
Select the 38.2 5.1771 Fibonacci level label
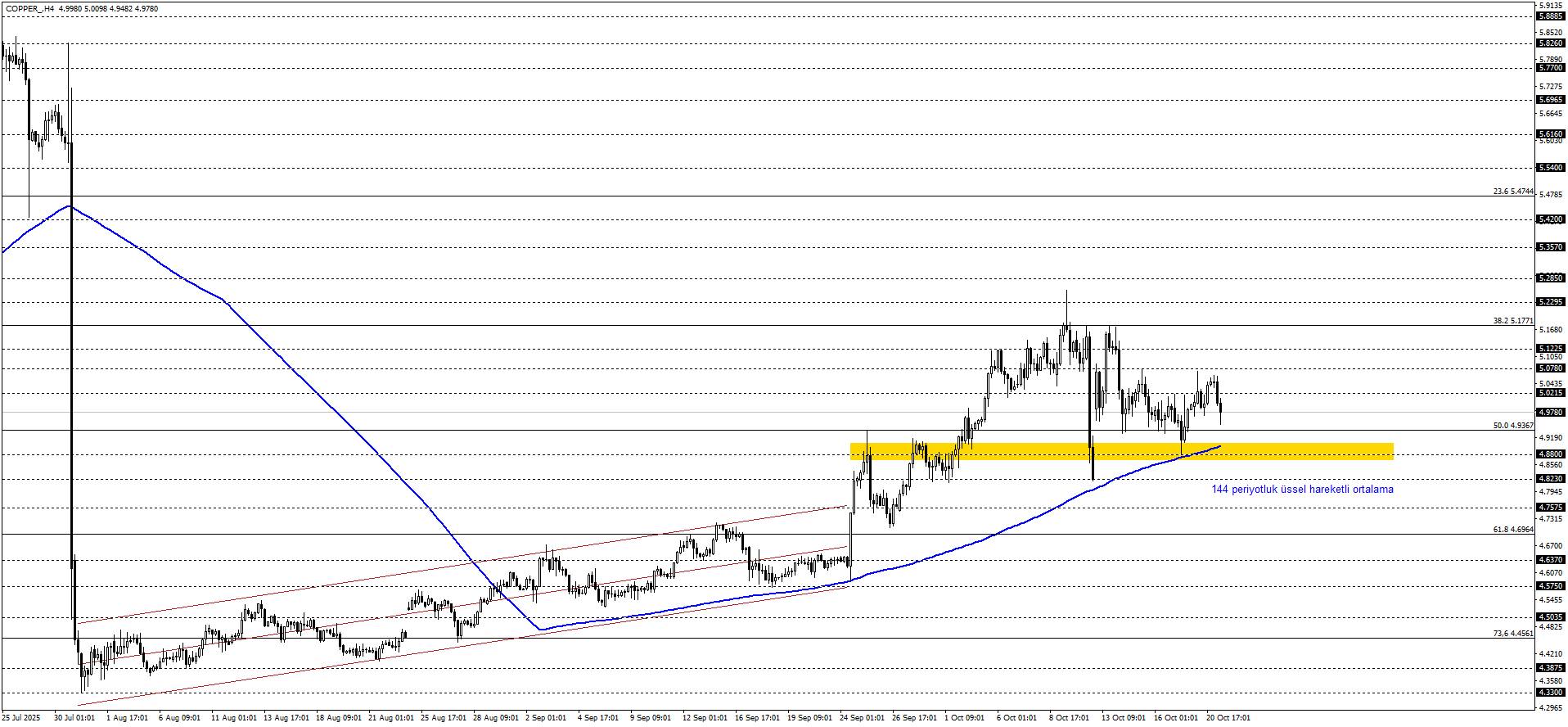click(1512, 321)
